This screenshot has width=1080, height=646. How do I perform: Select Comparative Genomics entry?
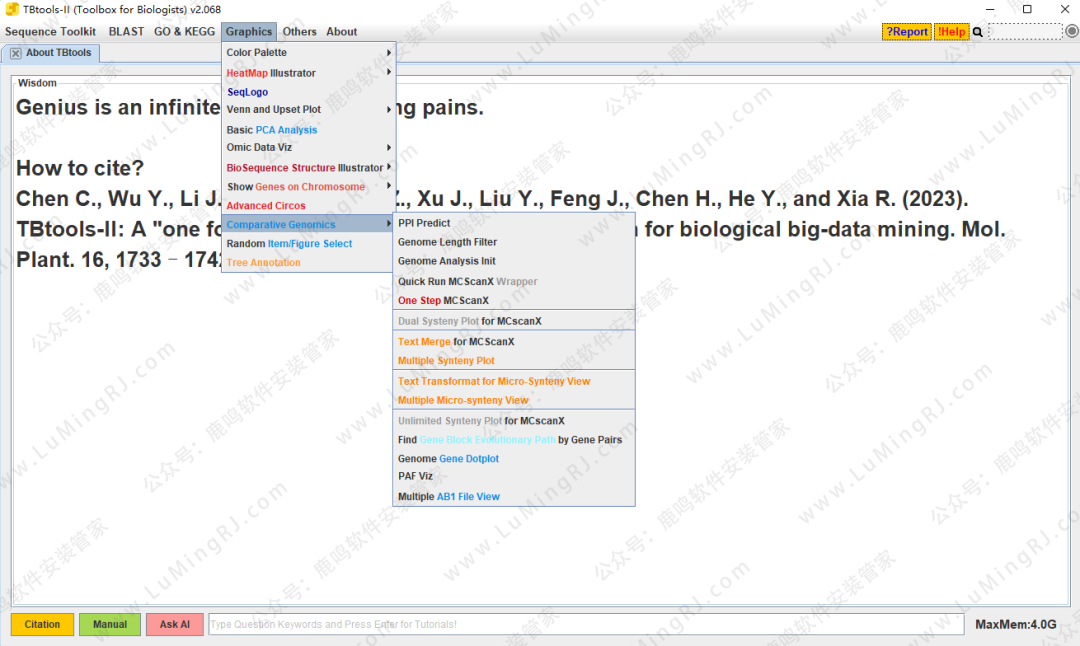coord(308,225)
